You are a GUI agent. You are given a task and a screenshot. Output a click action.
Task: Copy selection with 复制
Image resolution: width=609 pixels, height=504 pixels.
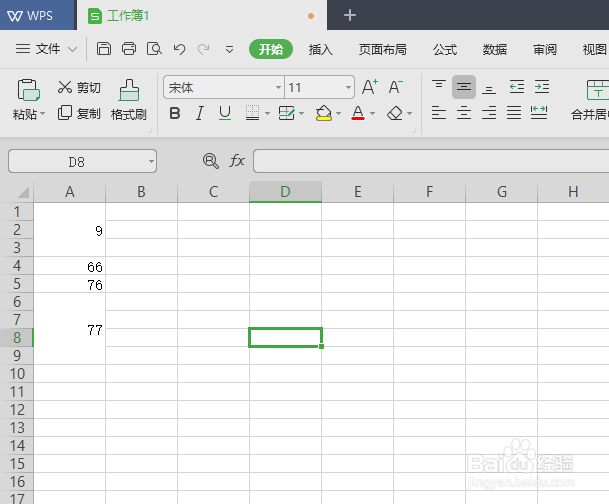(79, 113)
